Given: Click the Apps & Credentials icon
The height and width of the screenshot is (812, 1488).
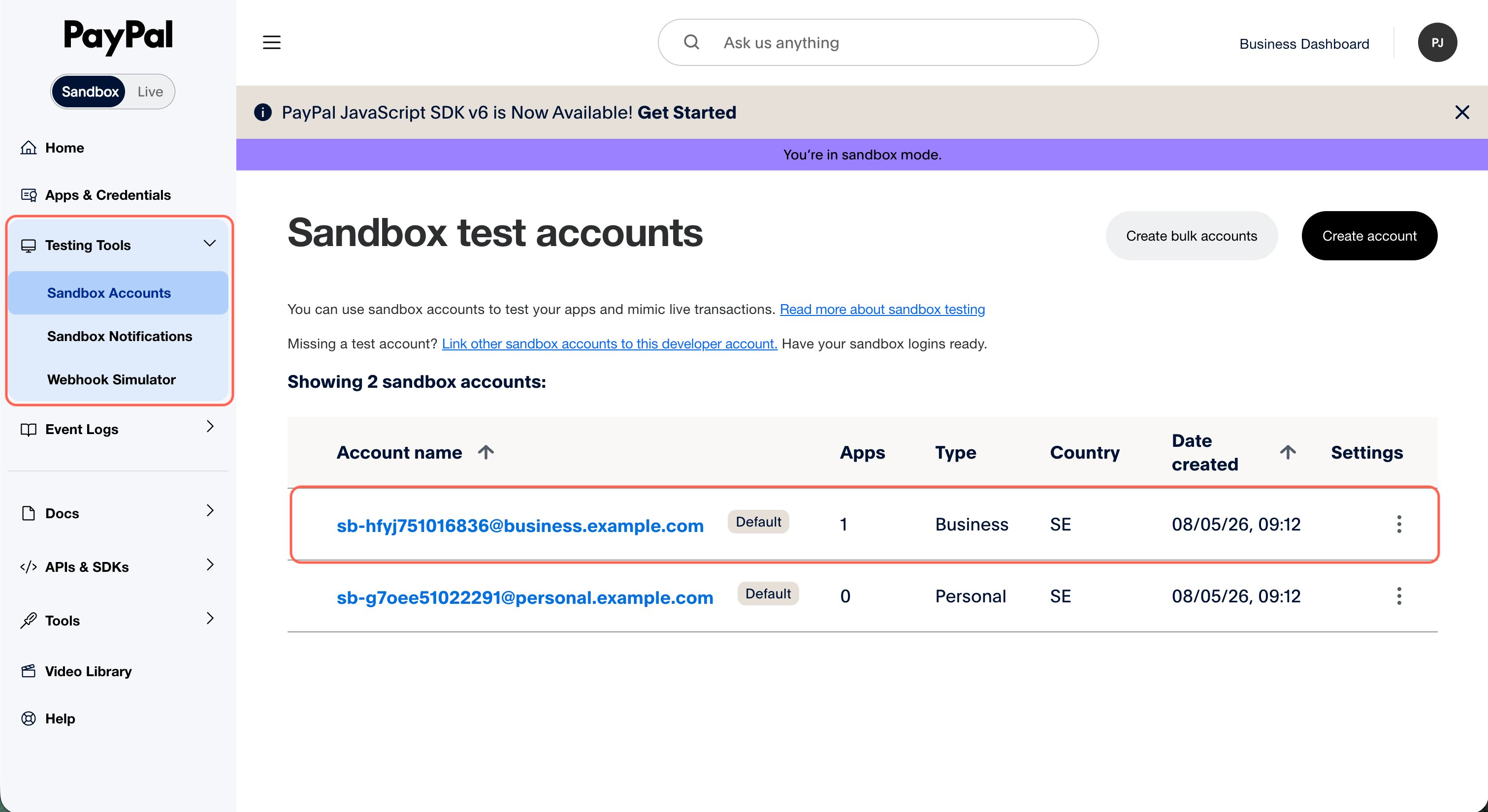Looking at the screenshot, I should coord(28,195).
